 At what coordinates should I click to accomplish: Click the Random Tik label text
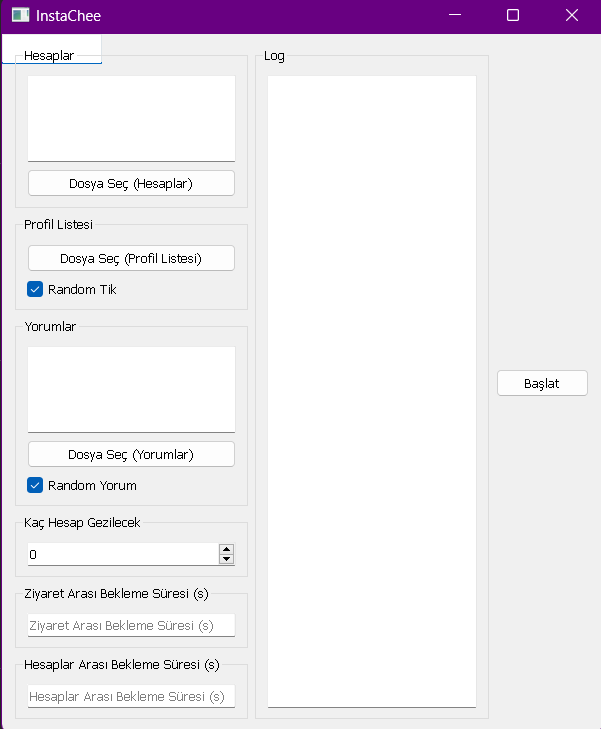(x=82, y=289)
